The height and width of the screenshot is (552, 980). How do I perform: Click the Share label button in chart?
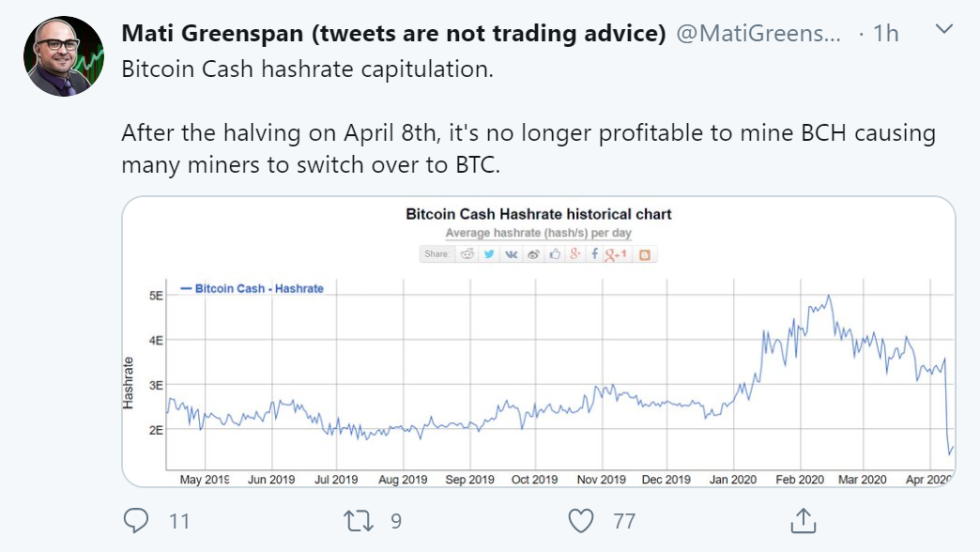point(436,254)
